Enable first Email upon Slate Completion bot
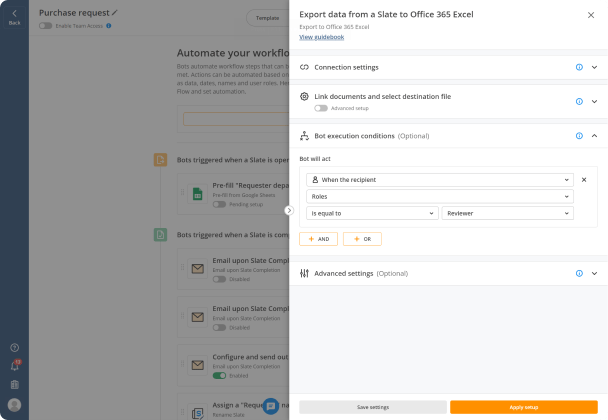The height and width of the screenshot is (420, 608). pyautogui.click(x=219, y=279)
